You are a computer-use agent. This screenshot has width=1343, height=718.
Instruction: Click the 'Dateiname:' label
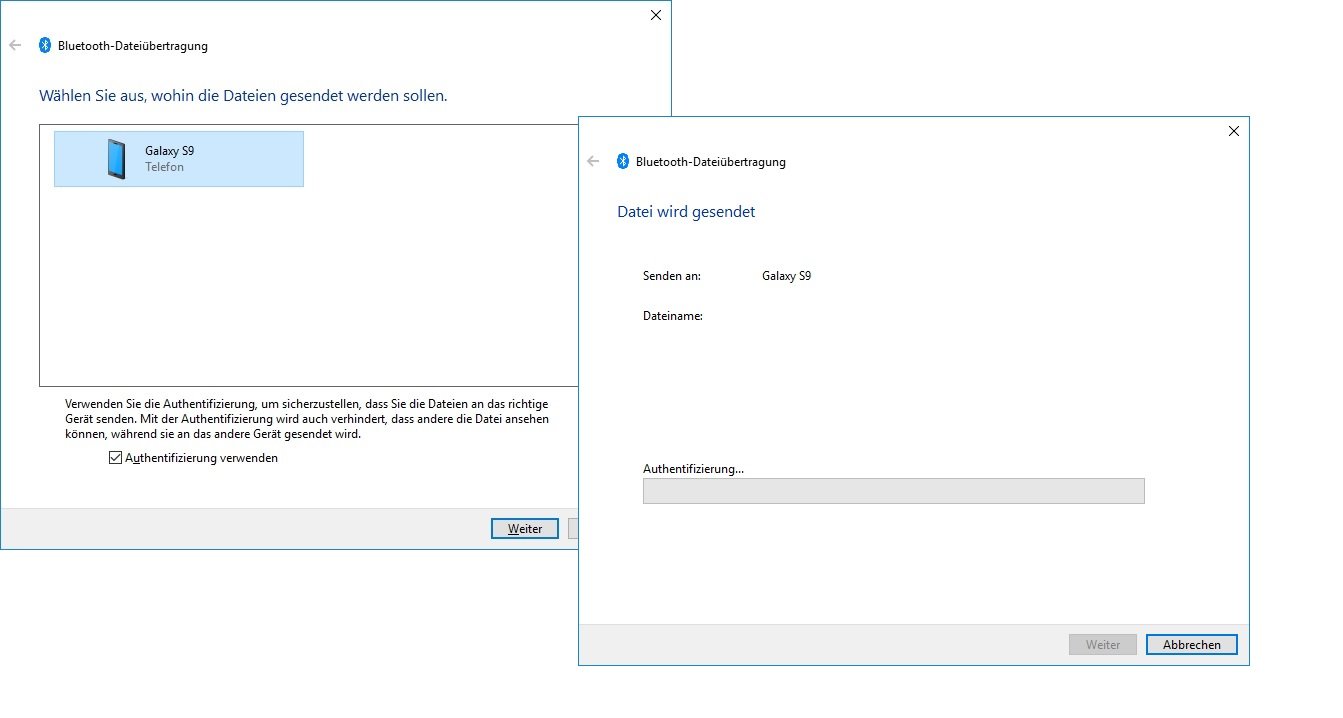tap(673, 316)
